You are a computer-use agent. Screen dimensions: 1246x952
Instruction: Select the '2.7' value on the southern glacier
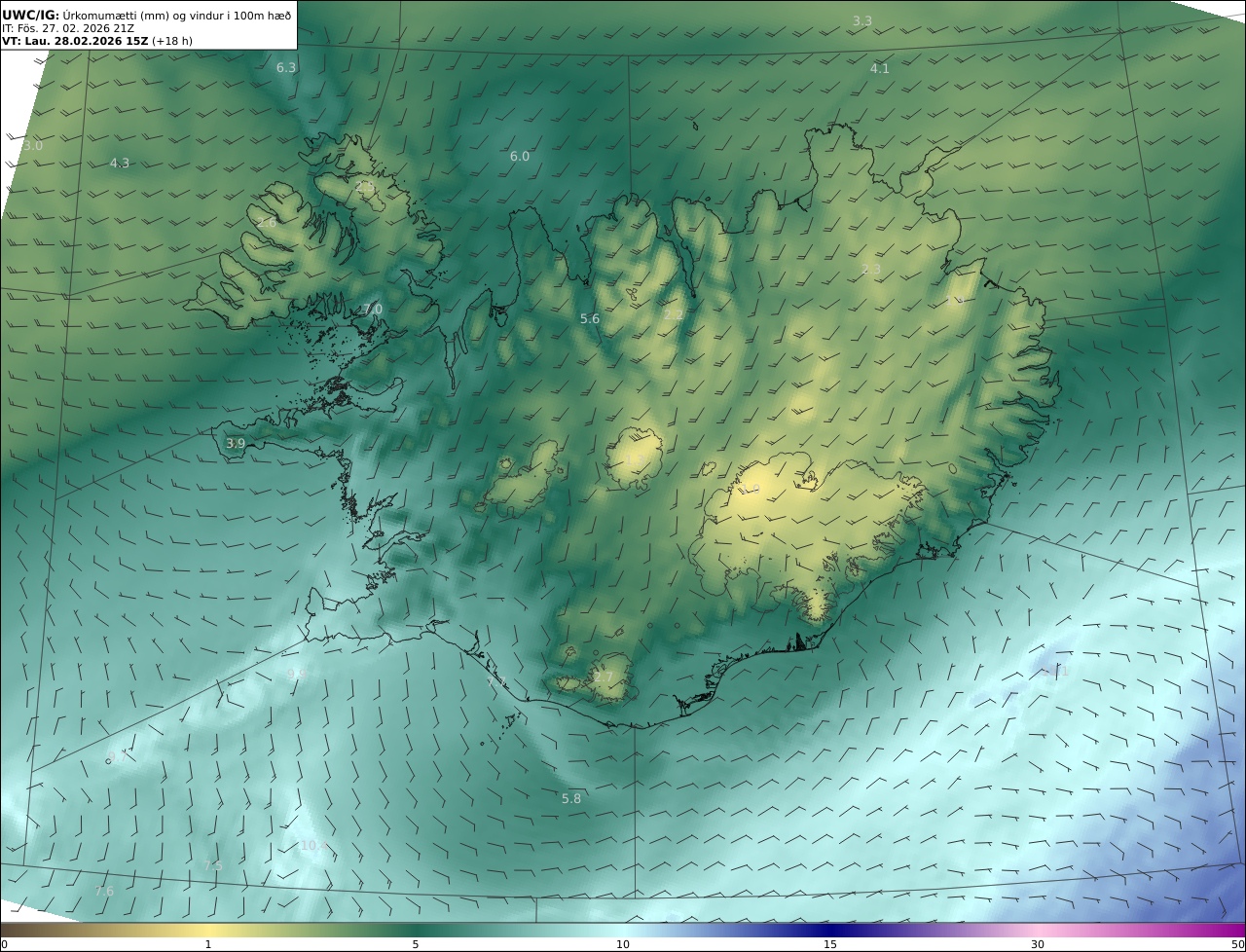[x=604, y=677]
